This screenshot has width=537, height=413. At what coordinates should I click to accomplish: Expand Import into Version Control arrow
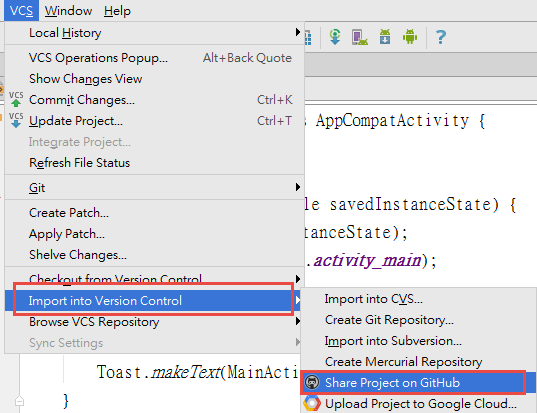297,300
